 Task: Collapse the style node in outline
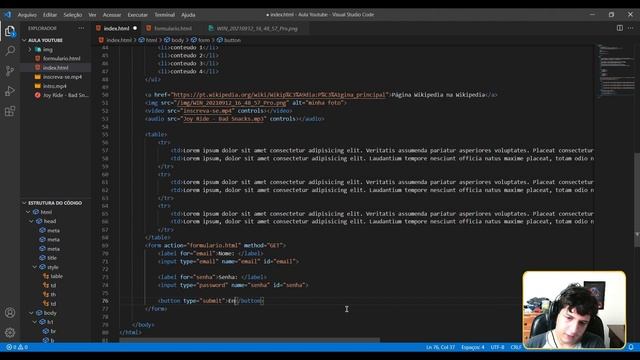coord(35,267)
